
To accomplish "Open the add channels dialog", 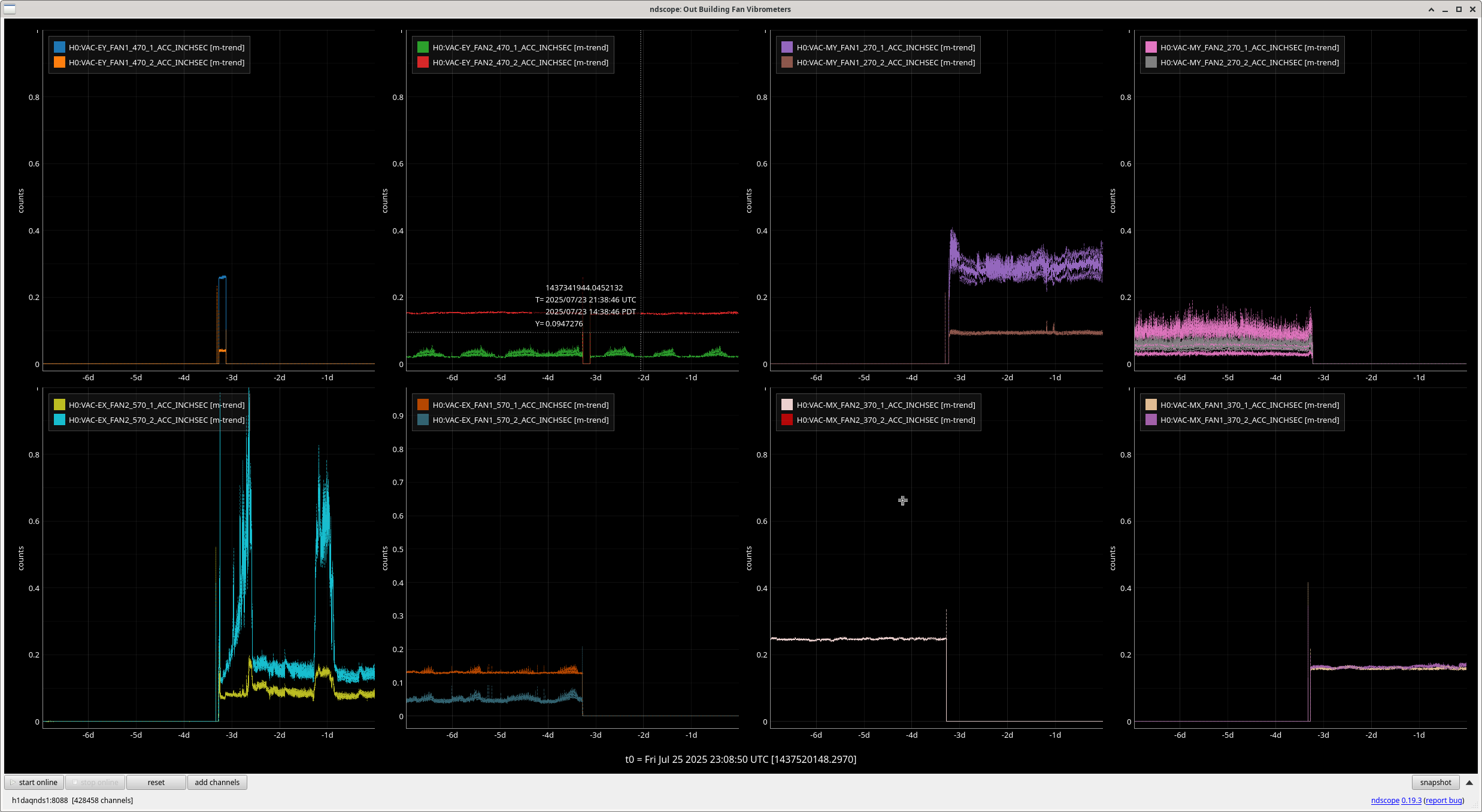I will [x=217, y=782].
